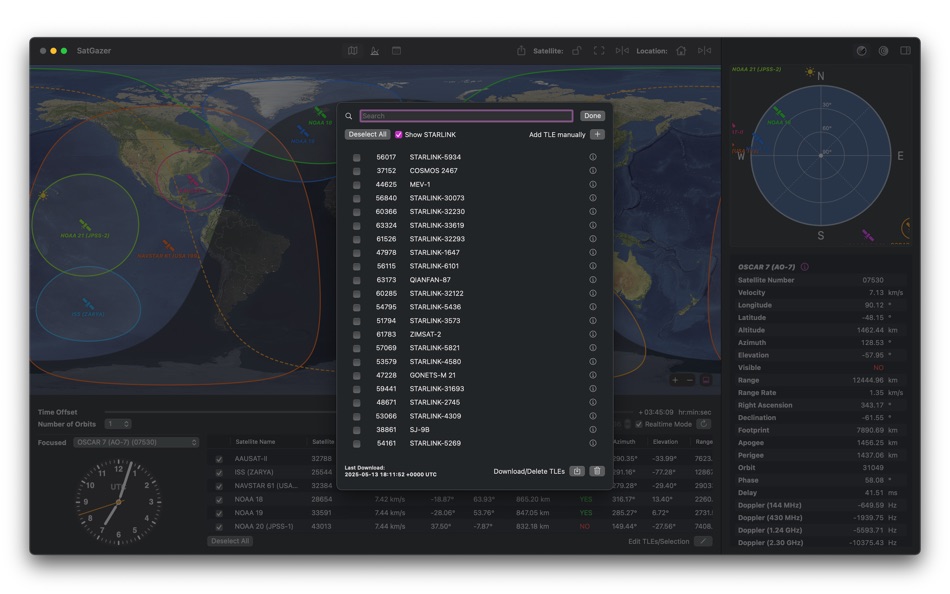Add a TLE manually with plus button
The width and height of the screenshot is (950, 594).
(597, 135)
